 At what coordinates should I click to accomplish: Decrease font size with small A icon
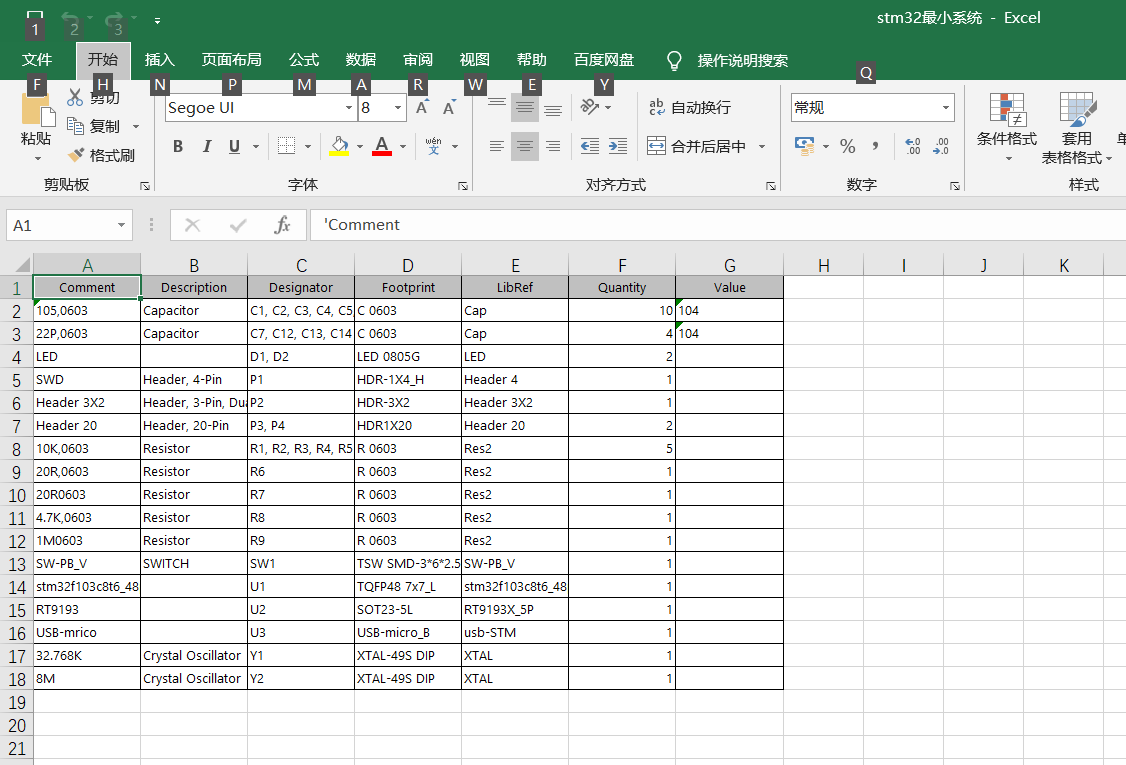pos(450,108)
